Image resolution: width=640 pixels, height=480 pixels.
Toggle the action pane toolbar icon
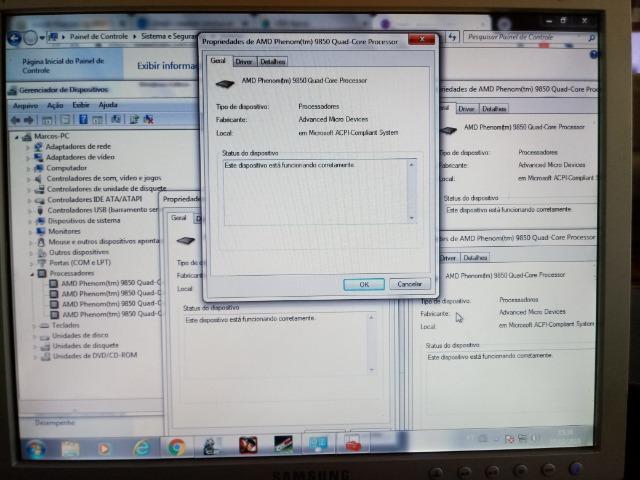(x=97, y=120)
